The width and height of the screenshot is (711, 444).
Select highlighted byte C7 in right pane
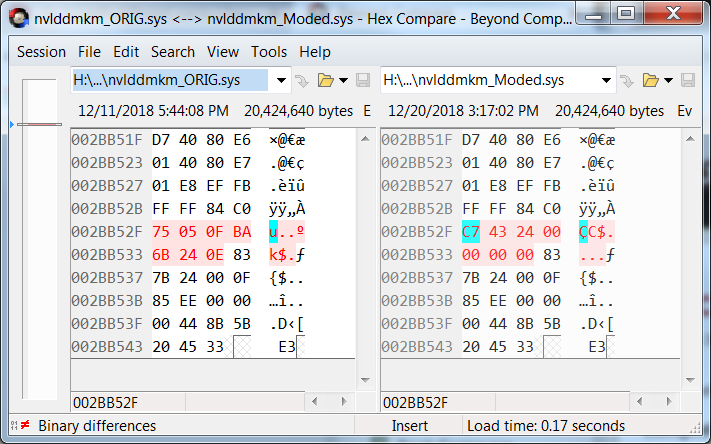tap(471, 232)
